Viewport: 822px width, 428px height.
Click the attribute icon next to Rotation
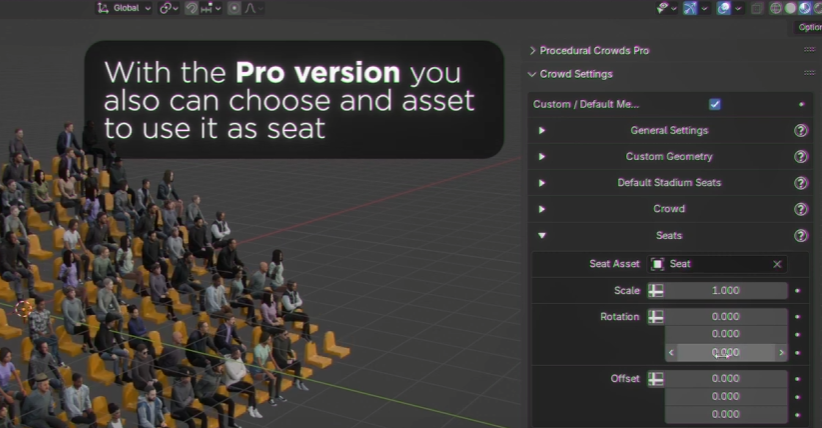pyautogui.click(x=656, y=317)
